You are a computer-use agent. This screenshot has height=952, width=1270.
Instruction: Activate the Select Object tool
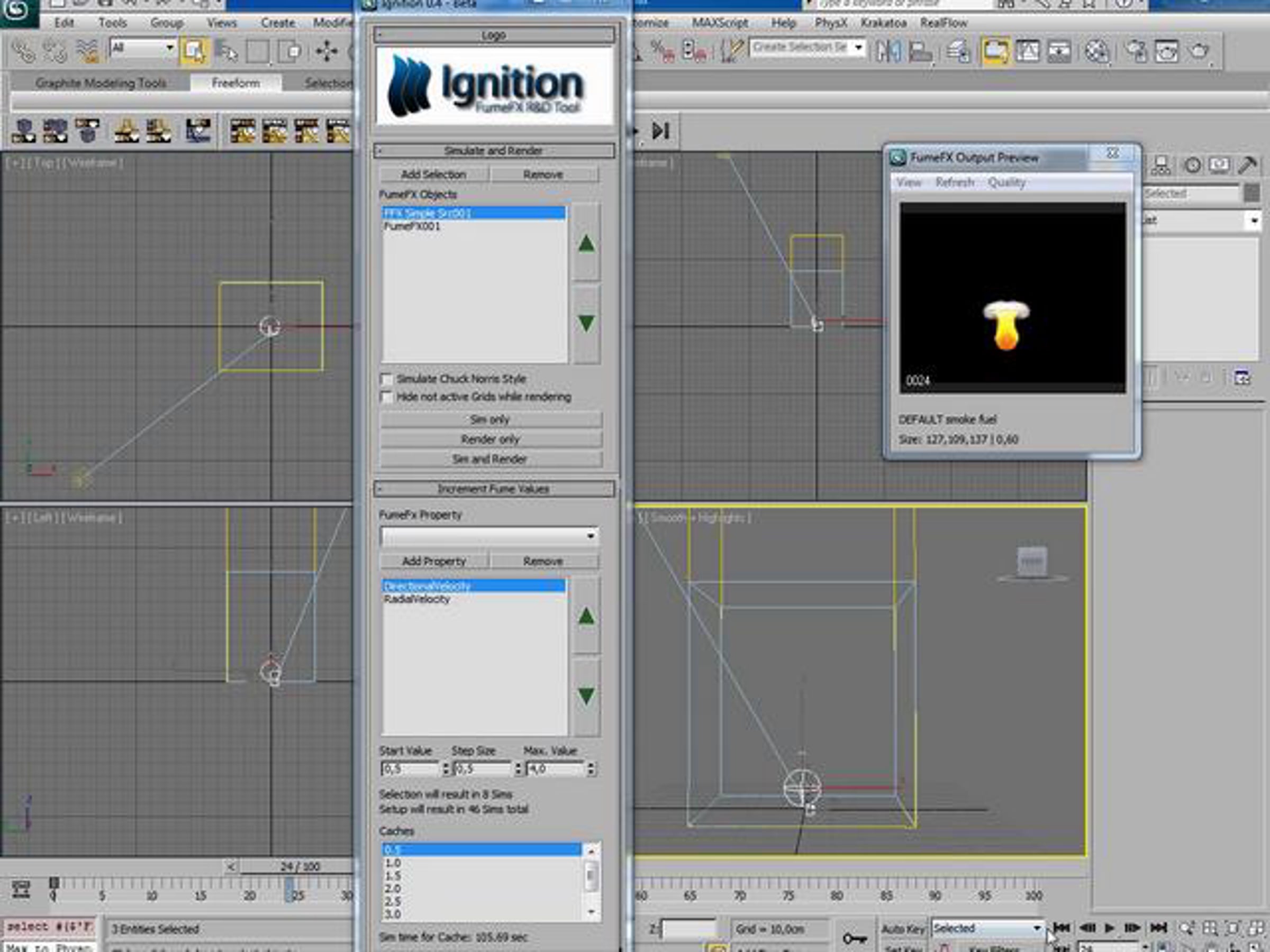pyautogui.click(x=194, y=52)
